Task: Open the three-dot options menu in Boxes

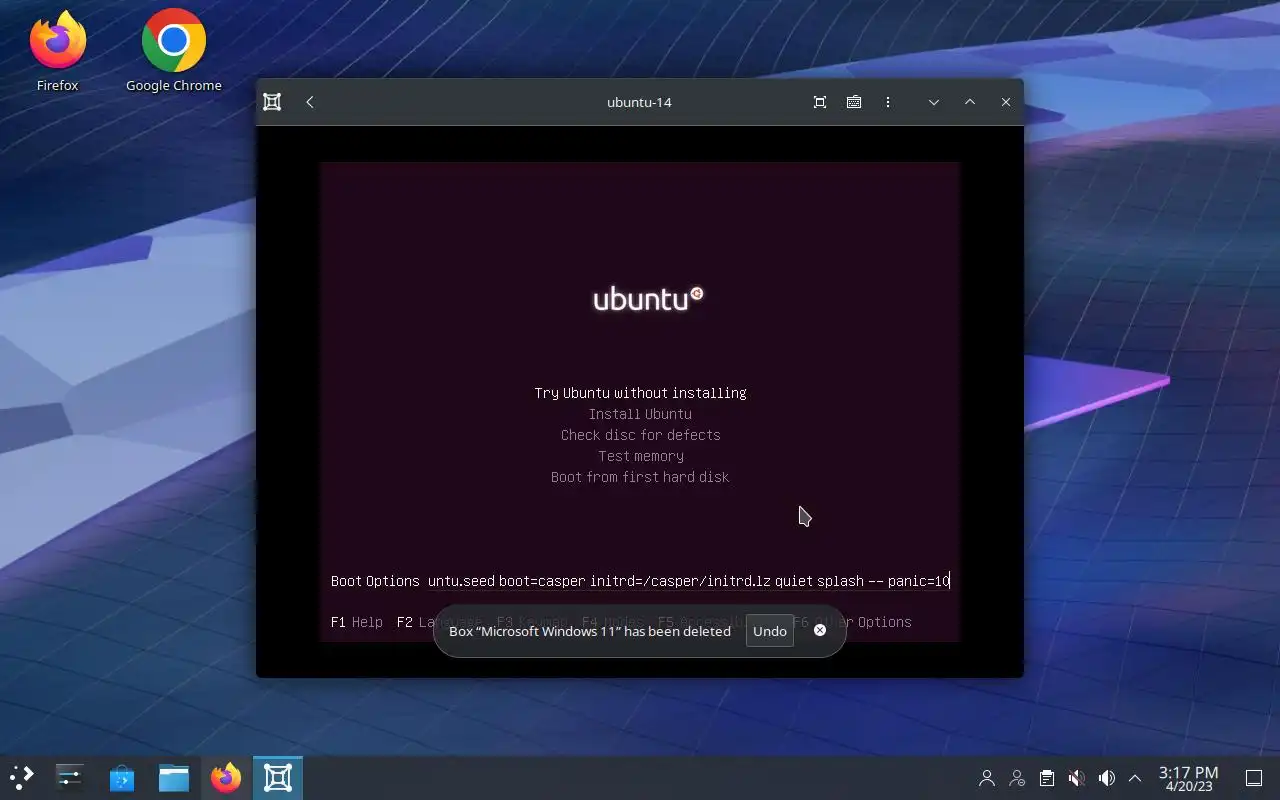Action: 888,102
